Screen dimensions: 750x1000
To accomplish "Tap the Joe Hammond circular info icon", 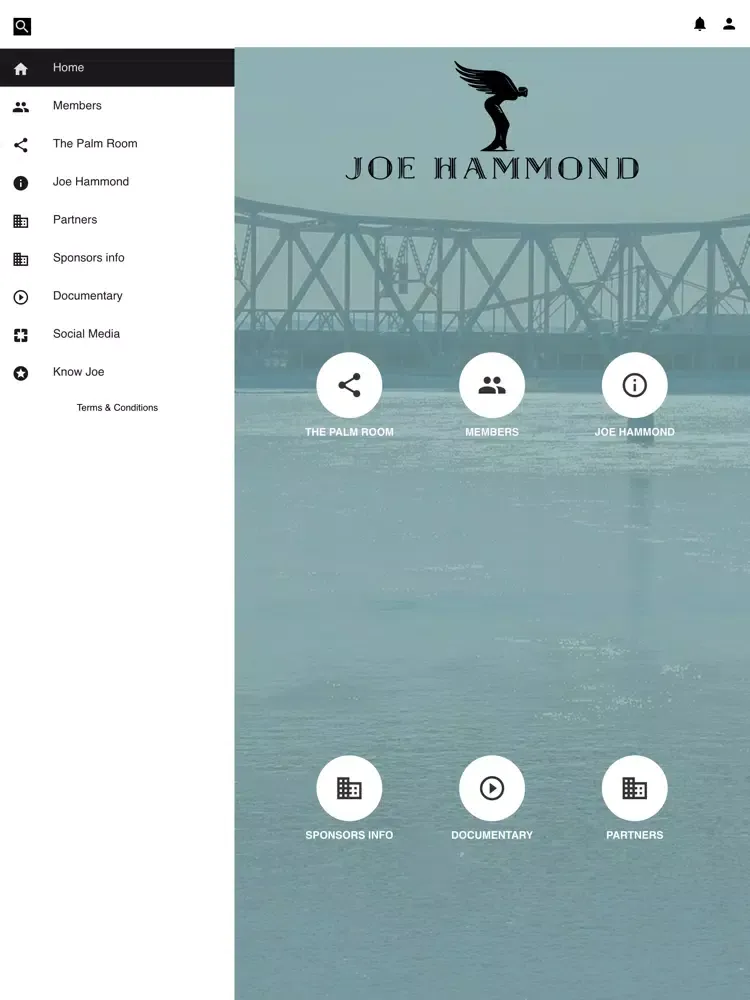I will pyautogui.click(x=635, y=385).
